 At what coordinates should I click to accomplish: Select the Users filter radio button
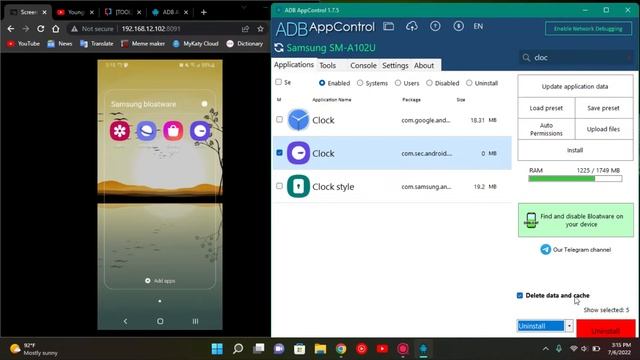[398, 83]
